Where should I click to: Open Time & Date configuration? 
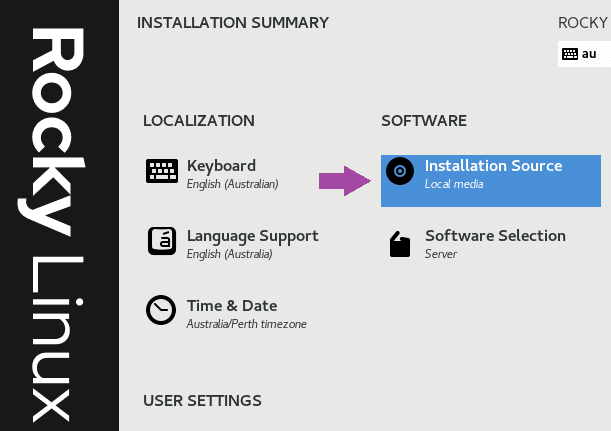226,314
